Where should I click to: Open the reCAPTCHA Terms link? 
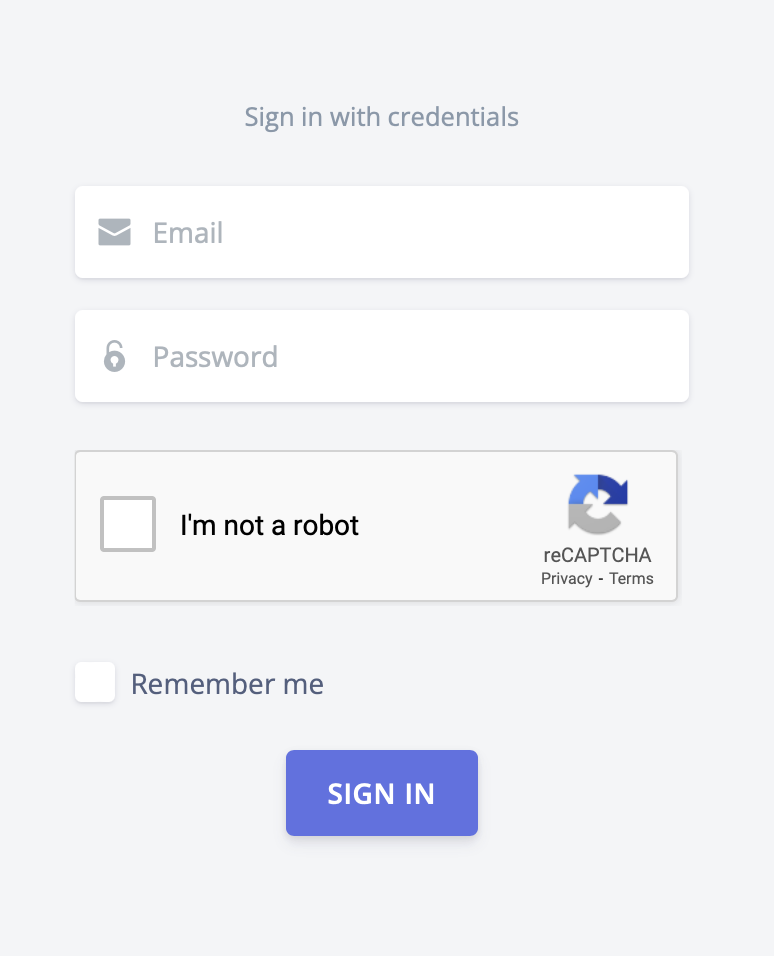pos(631,579)
